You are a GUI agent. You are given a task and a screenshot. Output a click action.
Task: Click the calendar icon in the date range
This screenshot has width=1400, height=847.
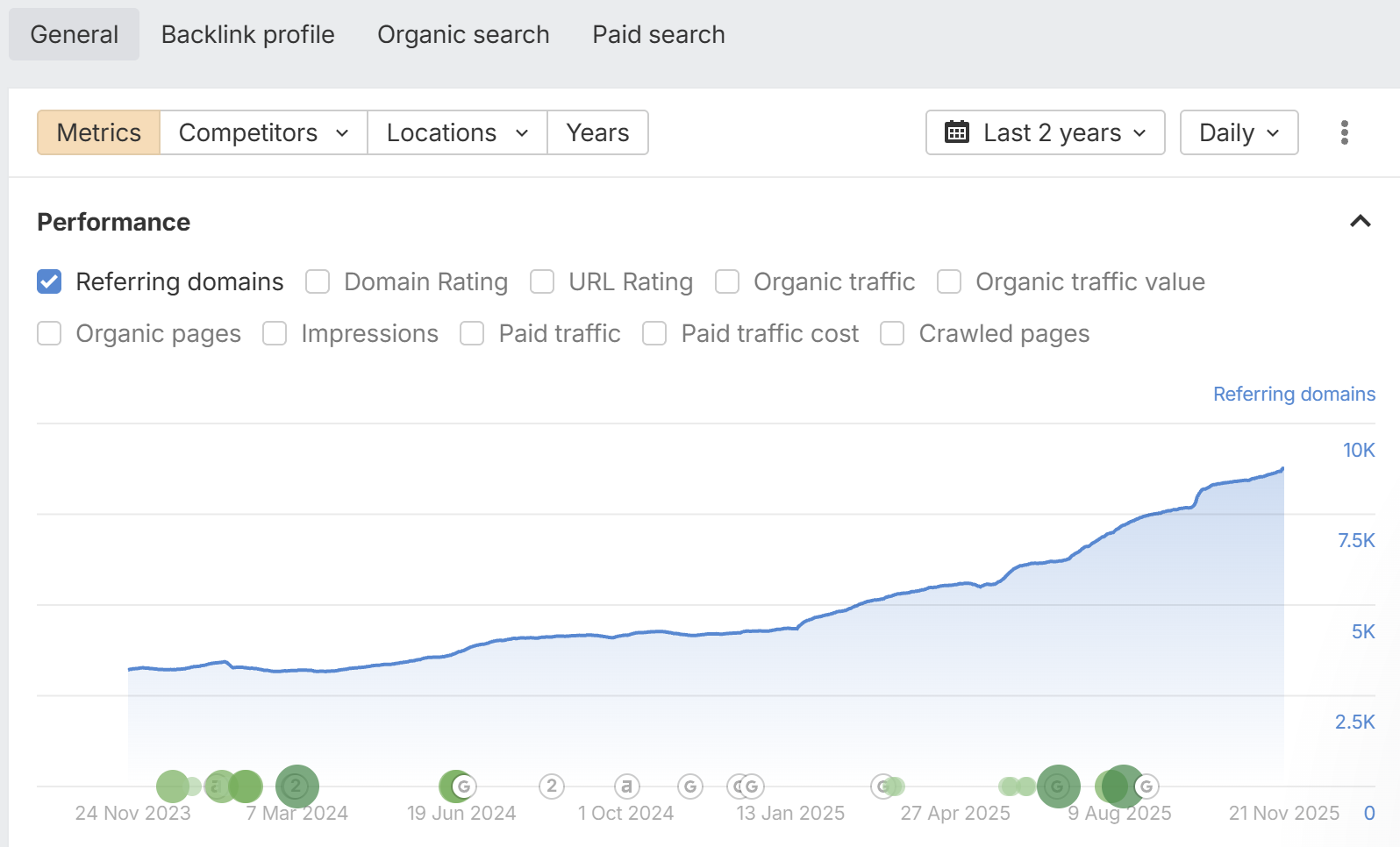coord(956,132)
